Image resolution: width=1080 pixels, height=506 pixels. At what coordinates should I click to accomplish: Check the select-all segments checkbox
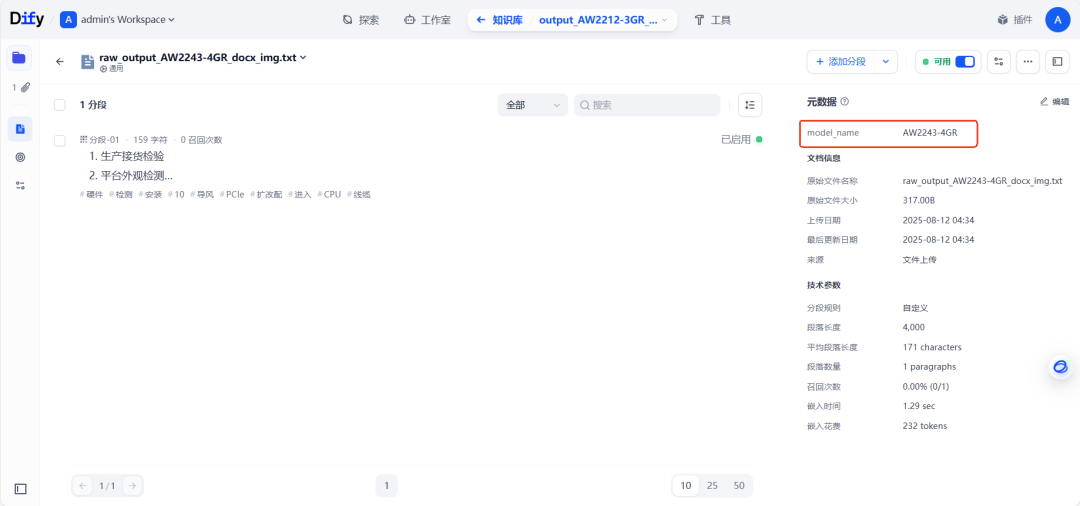tap(60, 105)
